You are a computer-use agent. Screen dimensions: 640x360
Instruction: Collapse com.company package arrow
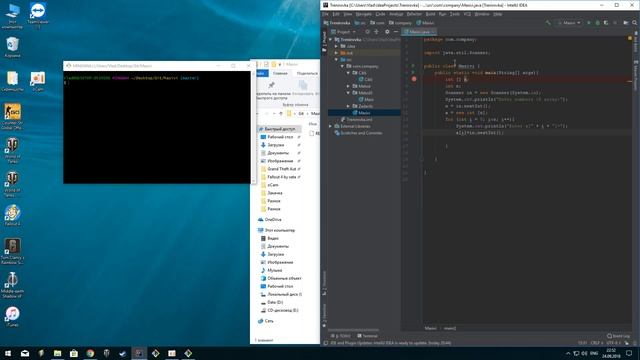tap(342, 66)
